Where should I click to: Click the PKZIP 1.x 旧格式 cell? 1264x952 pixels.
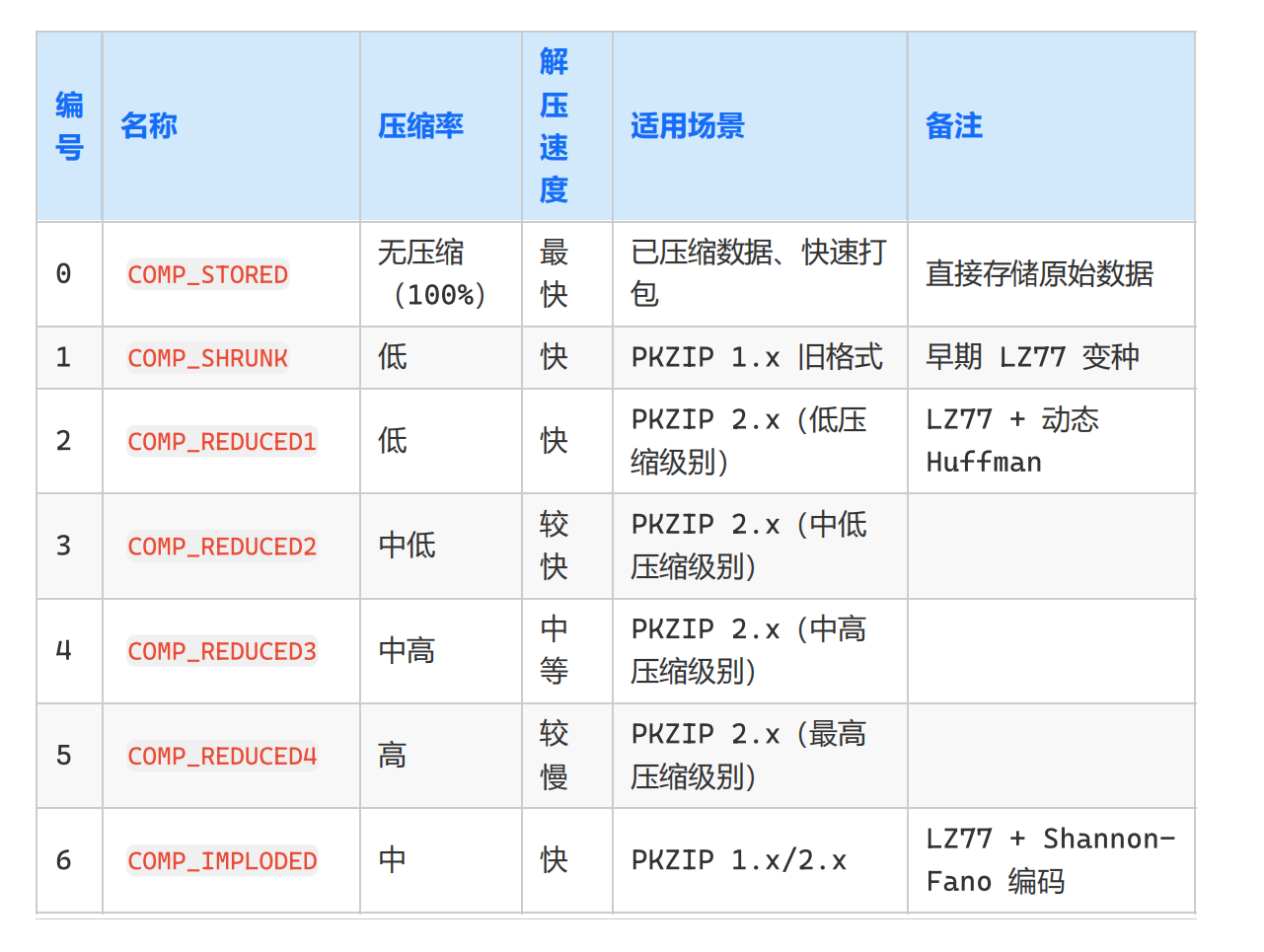757,357
